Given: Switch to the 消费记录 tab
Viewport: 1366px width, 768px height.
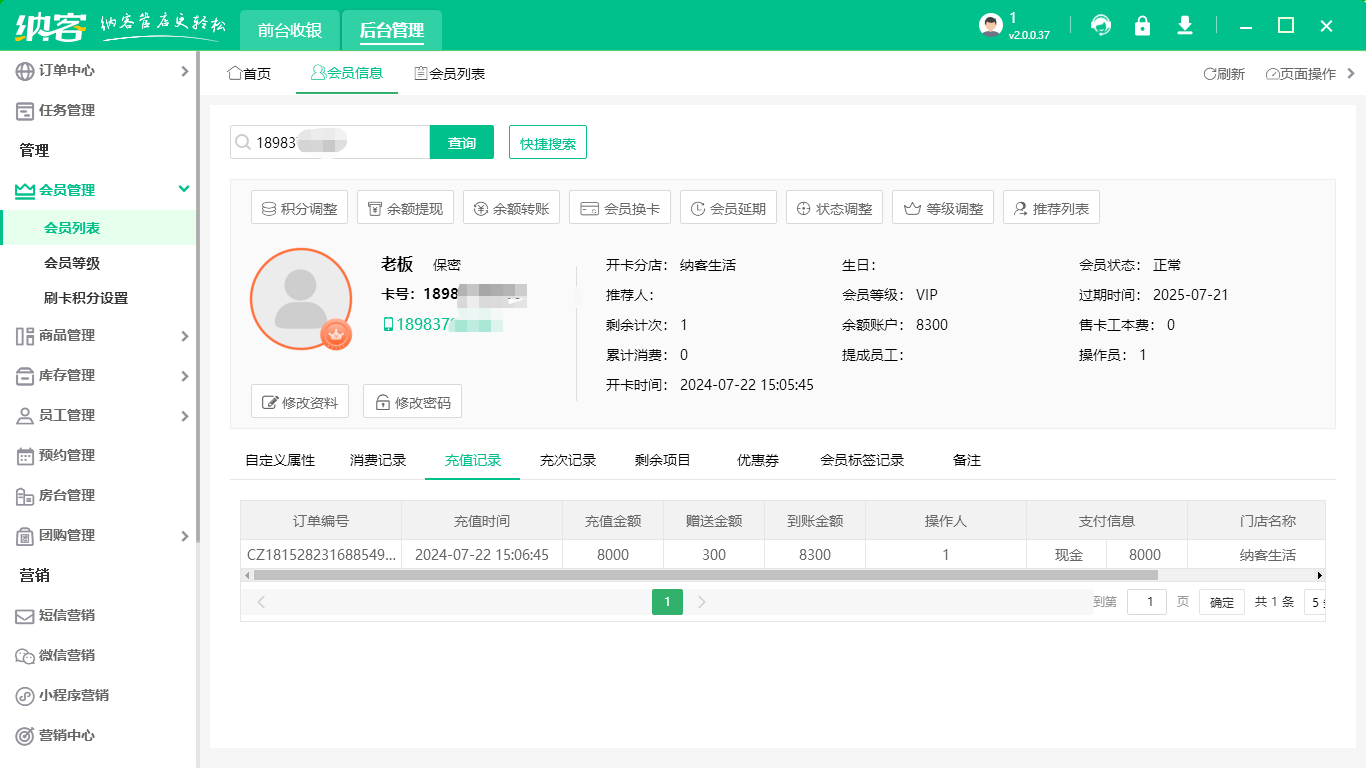Looking at the screenshot, I should 381,460.
